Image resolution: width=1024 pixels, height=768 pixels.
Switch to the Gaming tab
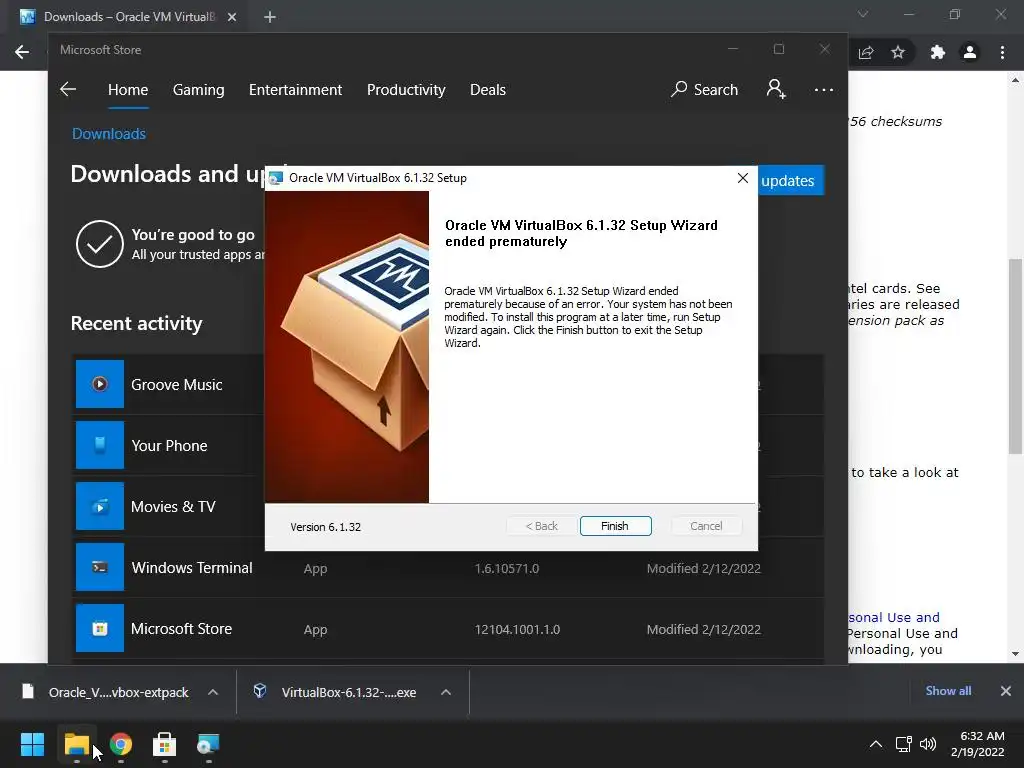[x=199, y=89]
